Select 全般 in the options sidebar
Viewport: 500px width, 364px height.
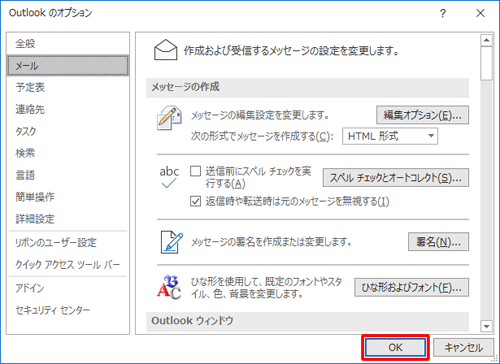68,43
